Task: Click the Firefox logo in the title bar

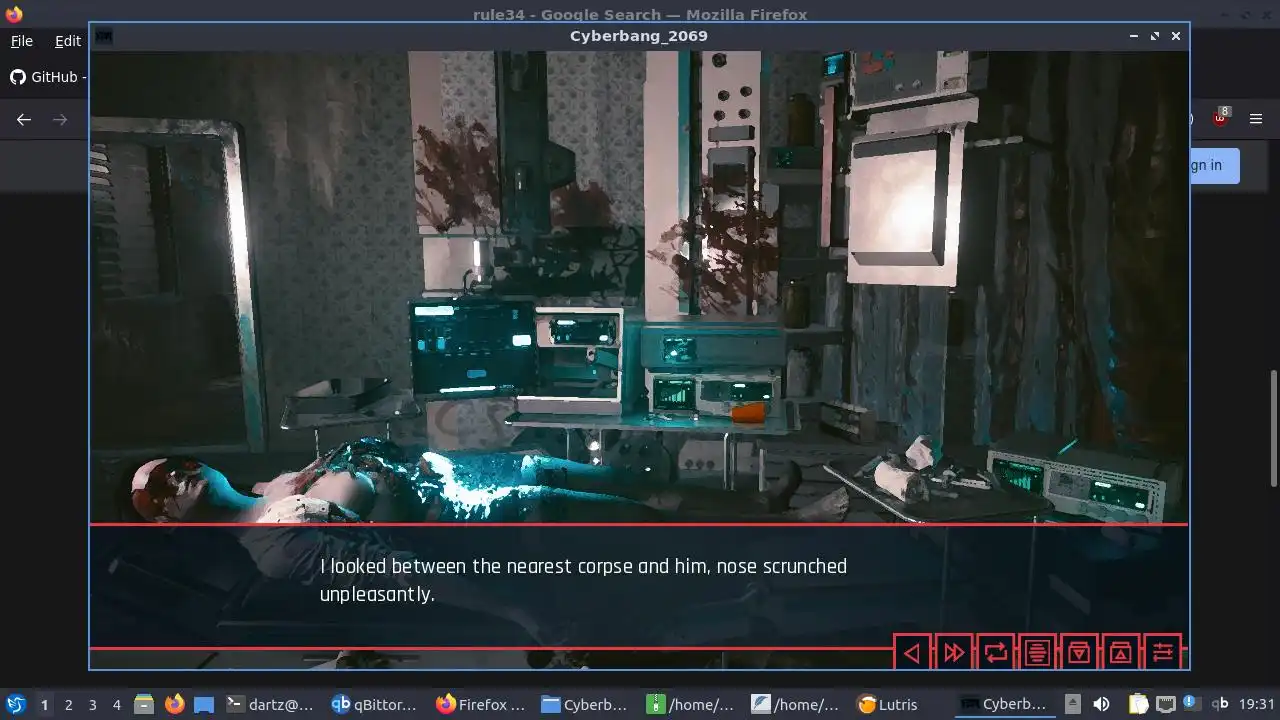Action: [x=14, y=14]
